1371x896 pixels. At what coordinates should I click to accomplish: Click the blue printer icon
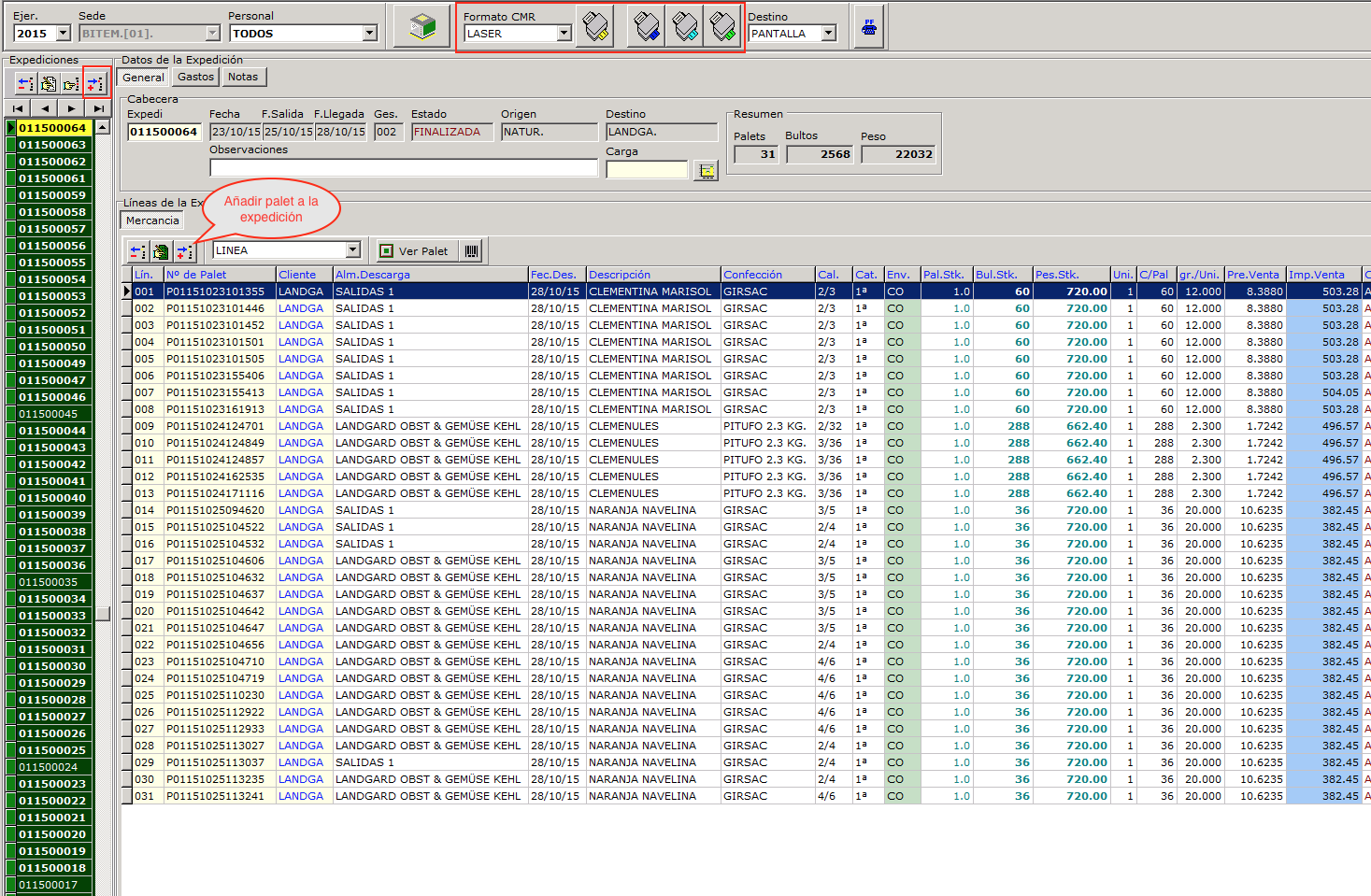click(647, 27)
